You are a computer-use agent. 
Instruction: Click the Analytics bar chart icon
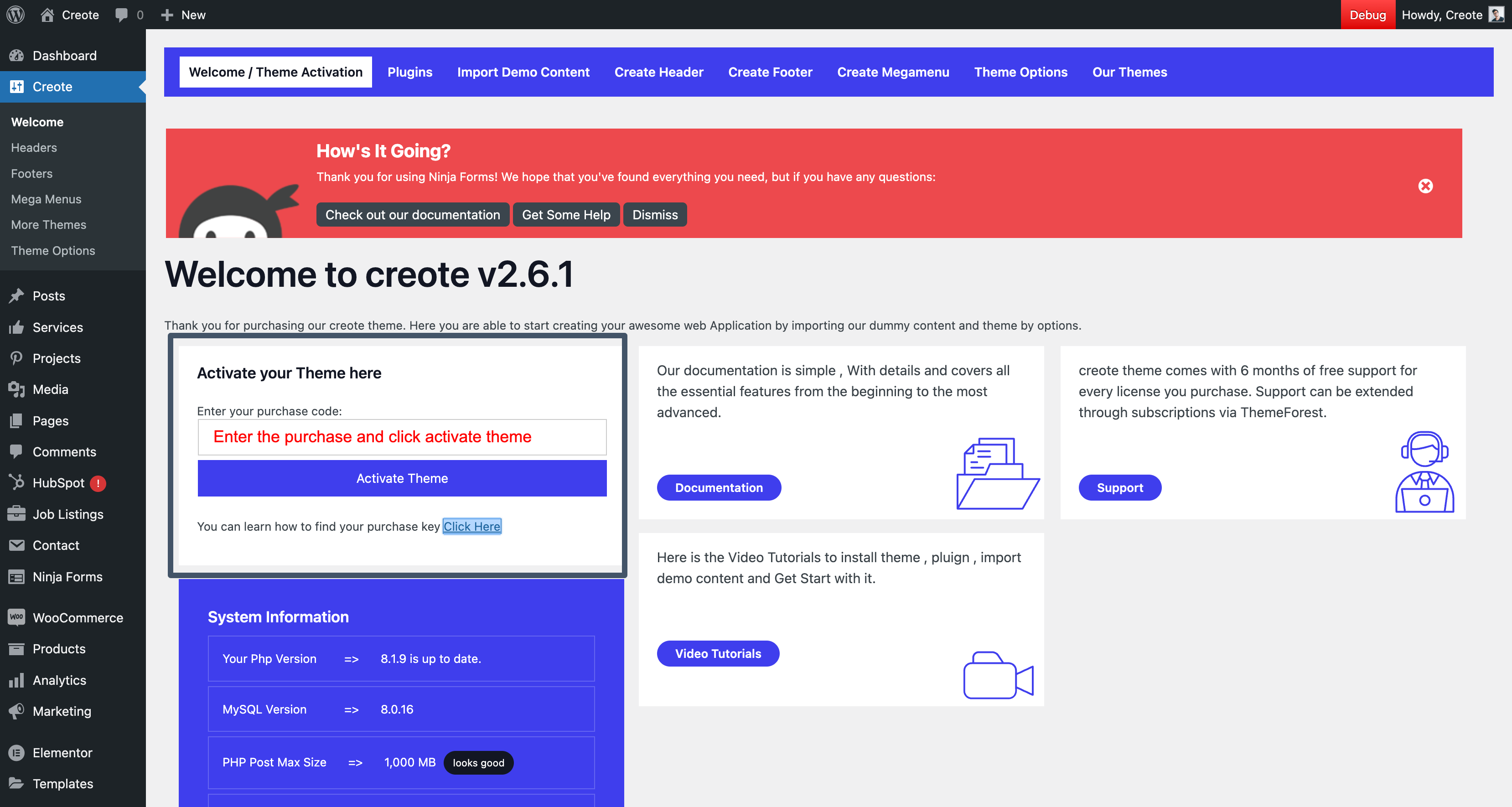pyautogui.click(x=16, y=680)
